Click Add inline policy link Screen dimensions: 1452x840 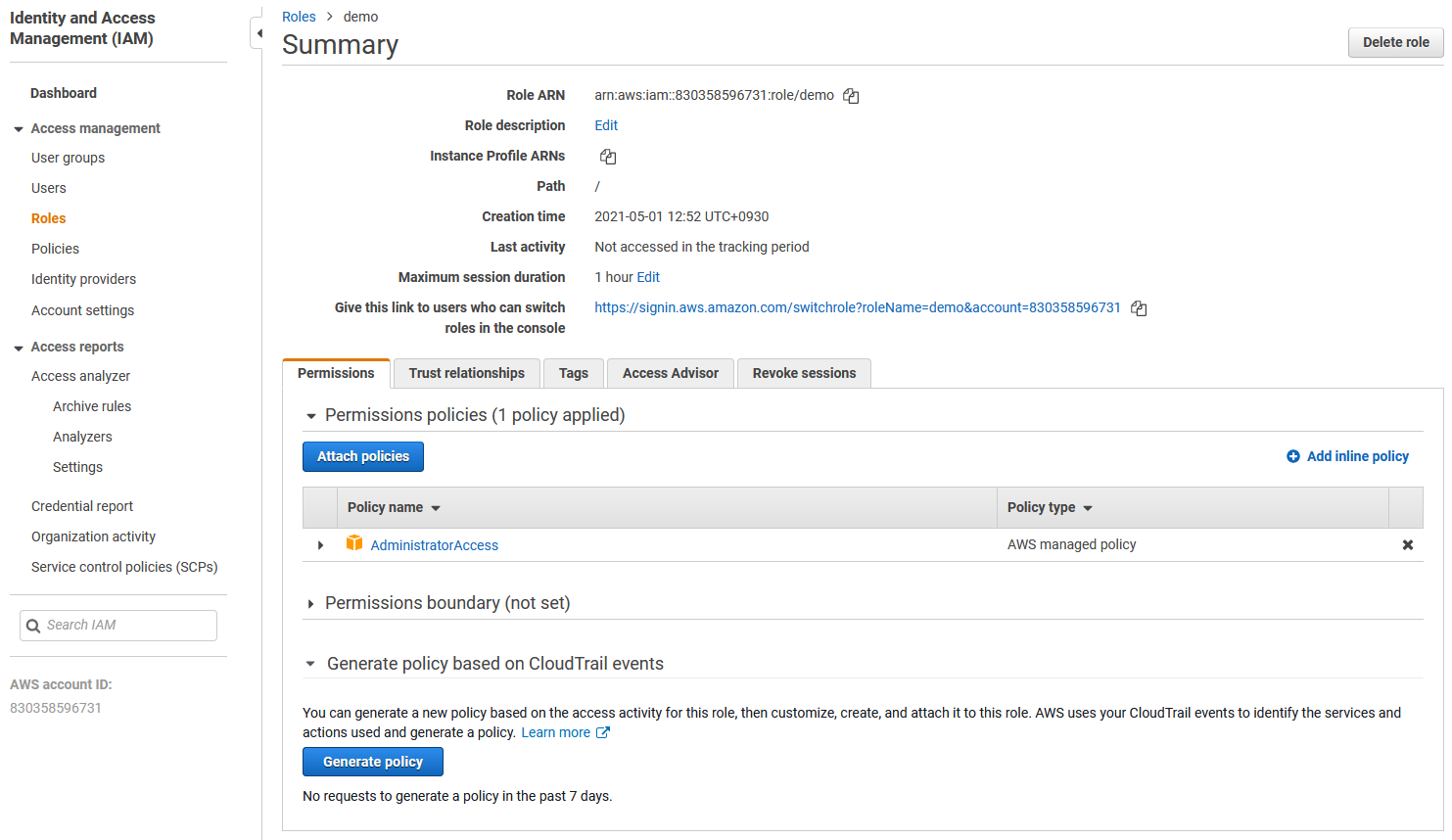point(1357,456)
